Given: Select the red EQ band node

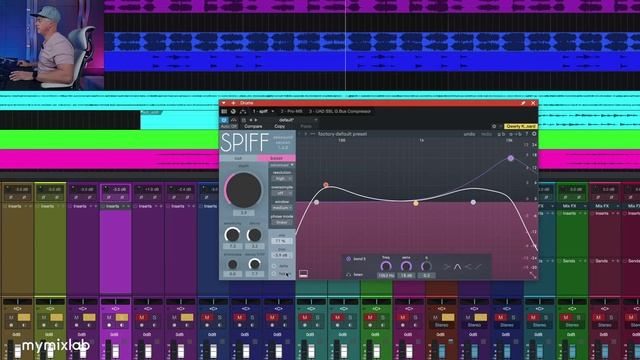Looking at the screenshot, I should click(326, 185).
